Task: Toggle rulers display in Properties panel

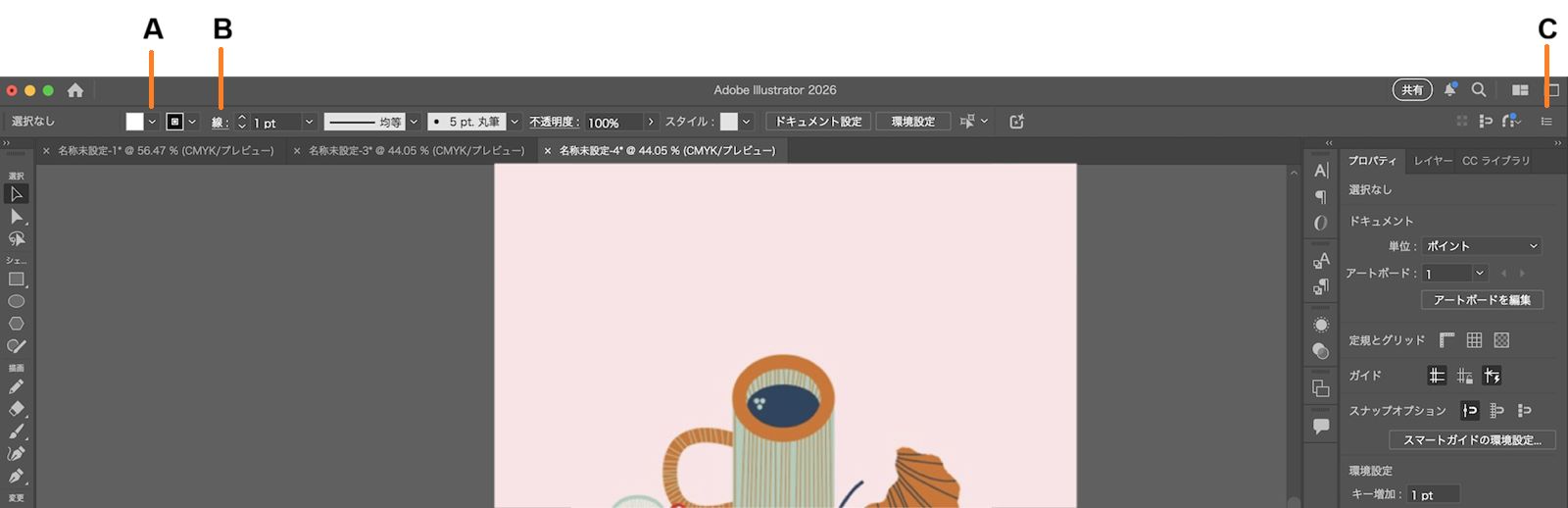Action: (1446, 340)
